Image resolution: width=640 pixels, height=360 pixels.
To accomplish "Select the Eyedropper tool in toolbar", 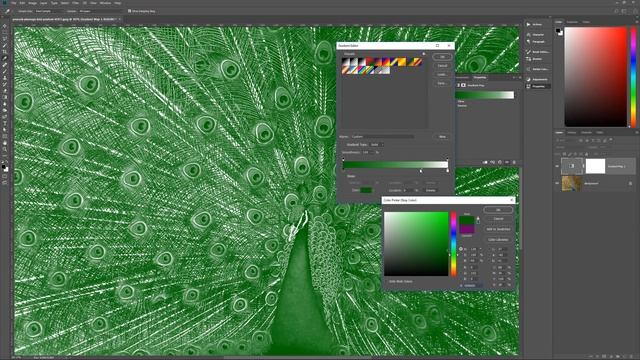I will (x=4, y=58).
